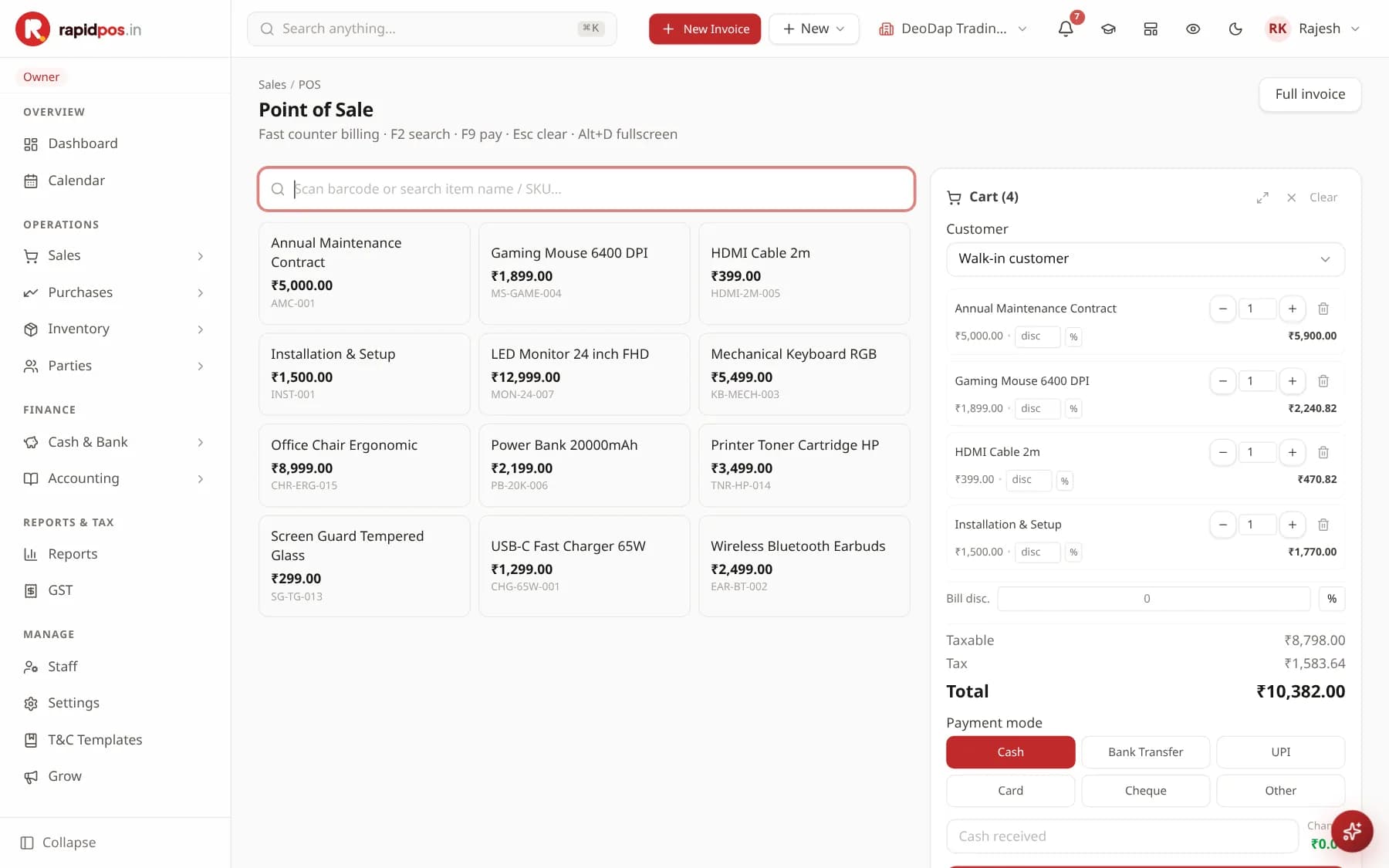This screenshot has width=1389, height=868.
Task: Toggle percent discount for Gaming Mouse
Action: tap(1073, 409)
